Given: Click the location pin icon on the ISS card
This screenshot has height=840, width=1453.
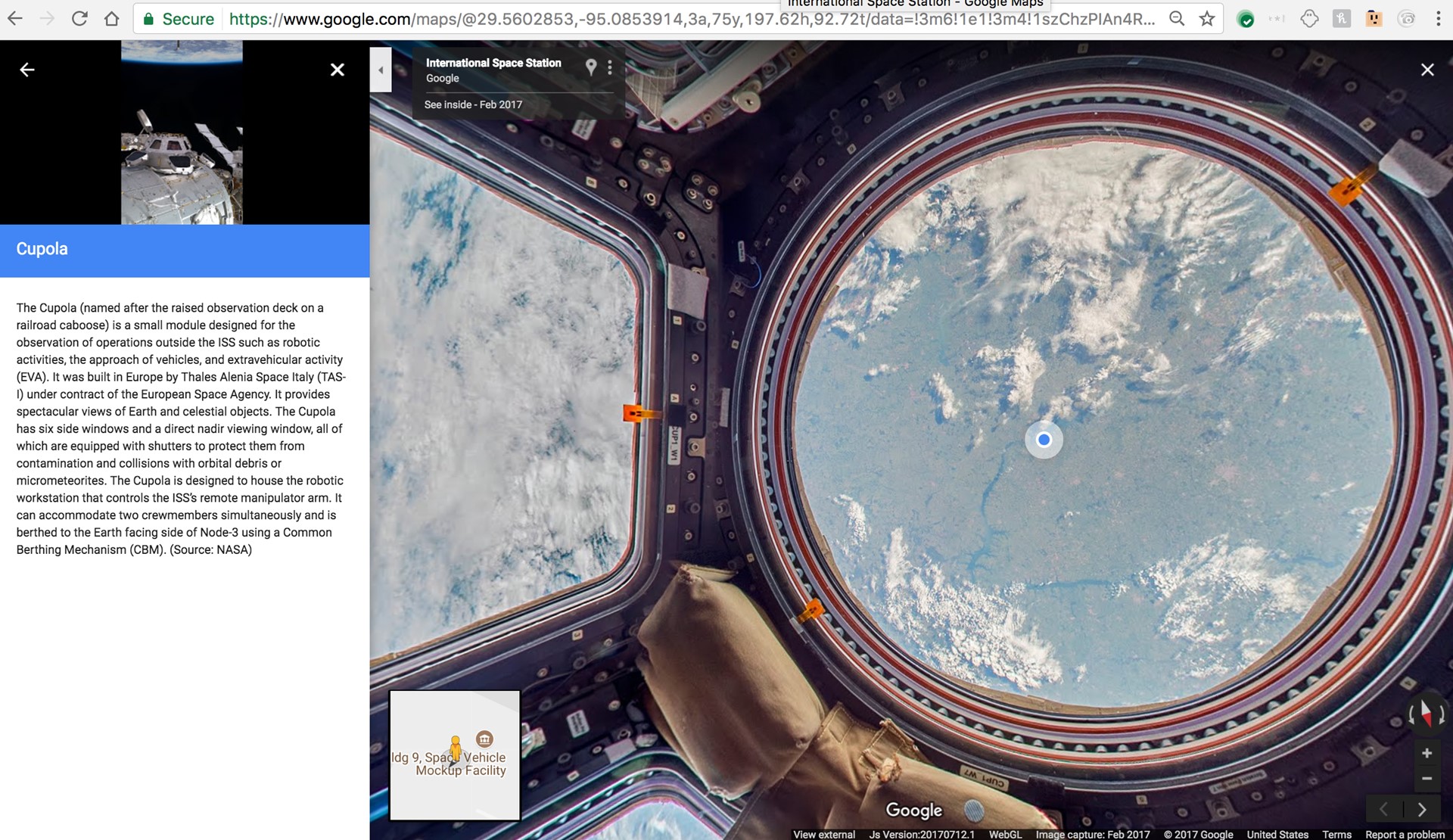Looking at the screenshot, I should click(591, 67).
